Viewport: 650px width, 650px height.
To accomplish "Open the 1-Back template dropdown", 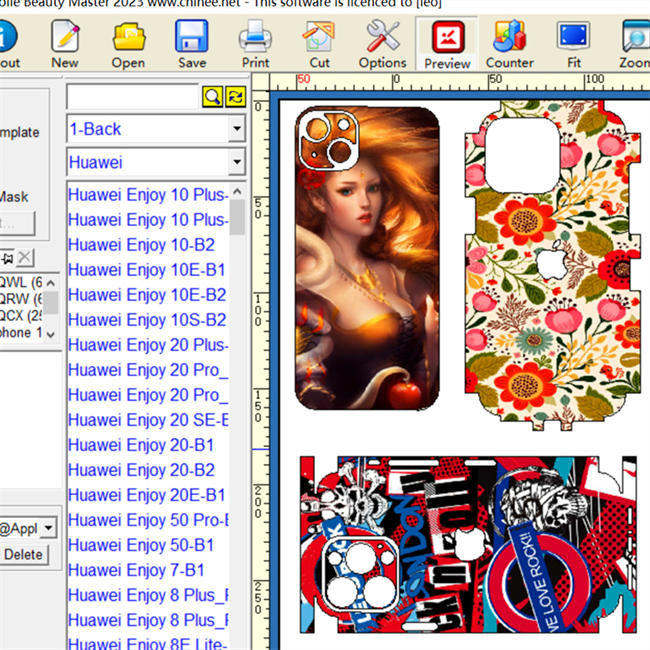I will click(237, 129).
